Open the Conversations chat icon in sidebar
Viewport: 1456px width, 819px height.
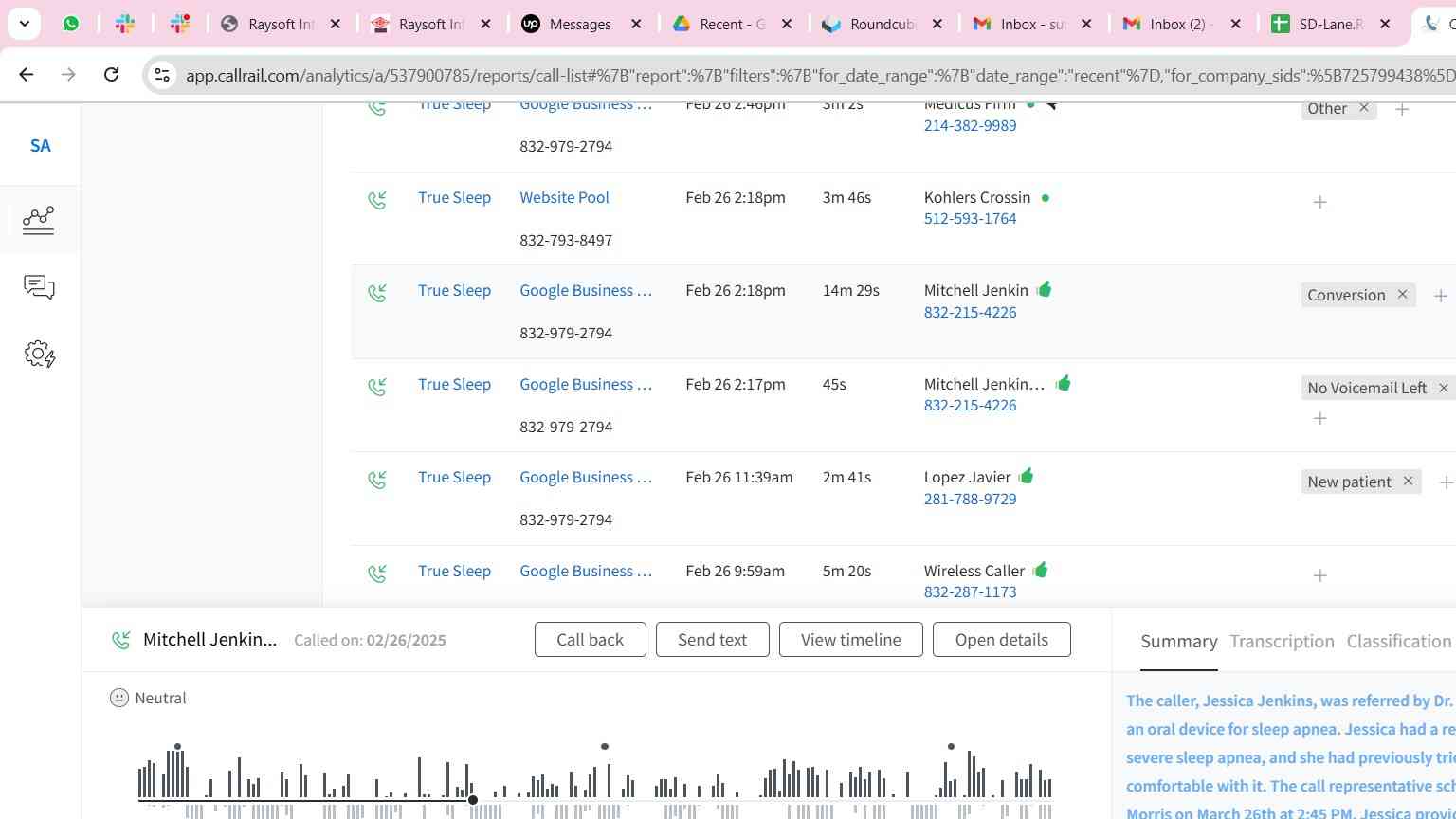tap(39, 287)
